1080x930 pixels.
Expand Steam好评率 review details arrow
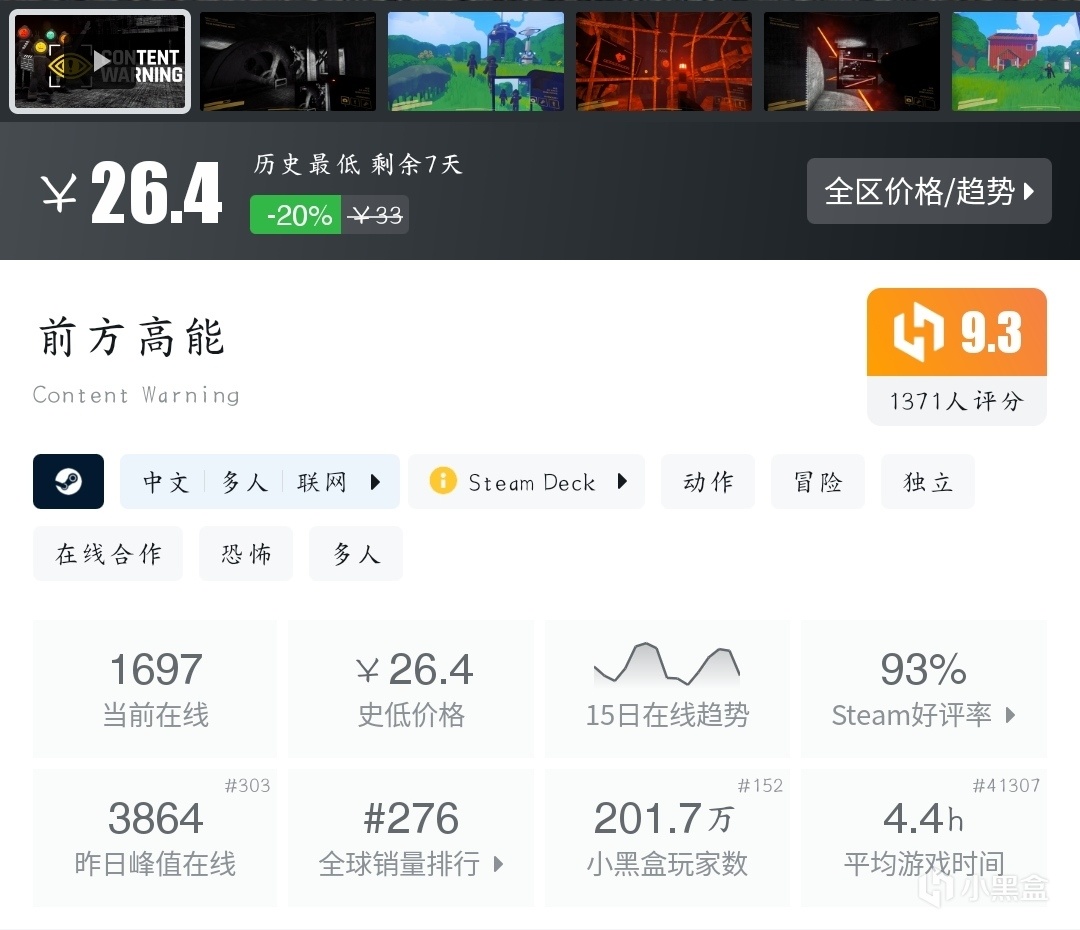[1010, 714]
